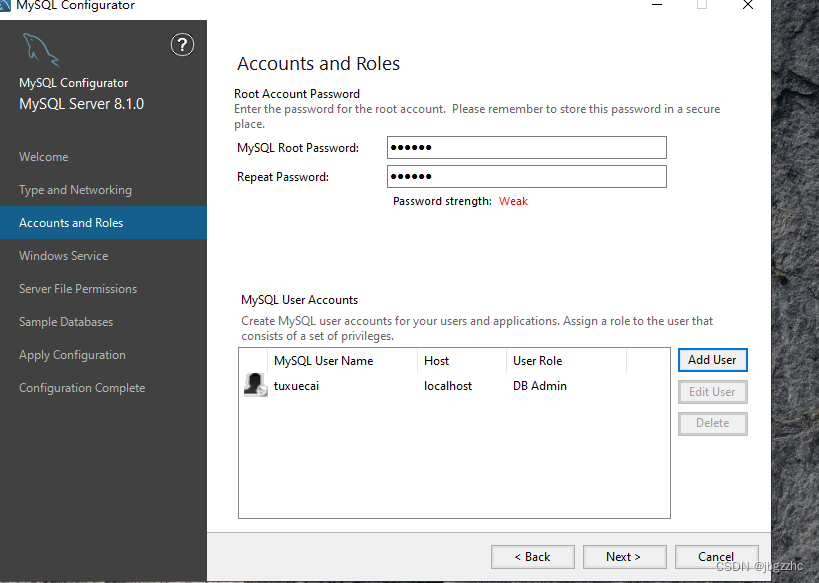
Task: Click the MySQL dolphin logo
Action: (x=41, y=50)
